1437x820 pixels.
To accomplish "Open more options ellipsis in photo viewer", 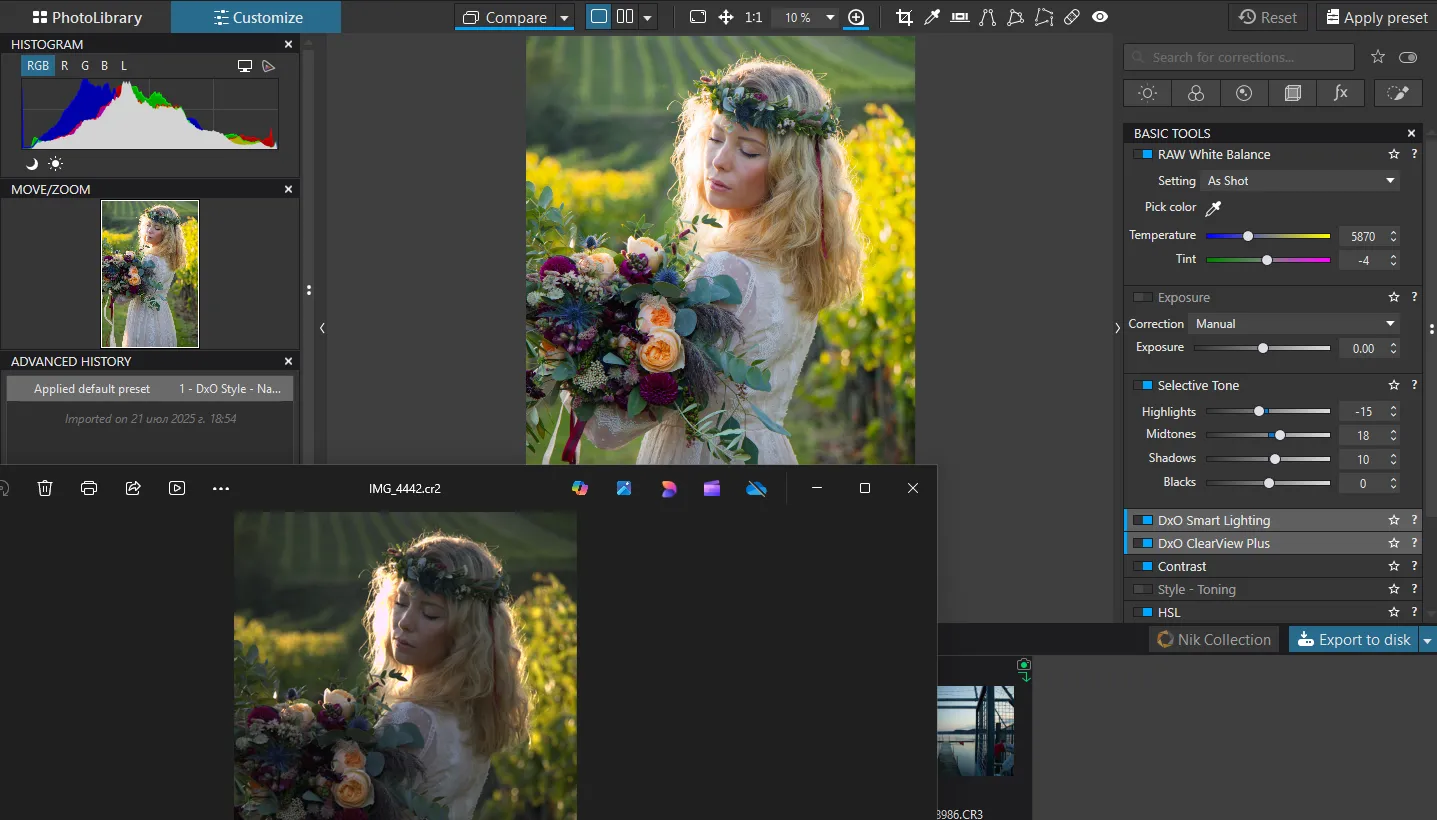I will [x=221, y=488].
